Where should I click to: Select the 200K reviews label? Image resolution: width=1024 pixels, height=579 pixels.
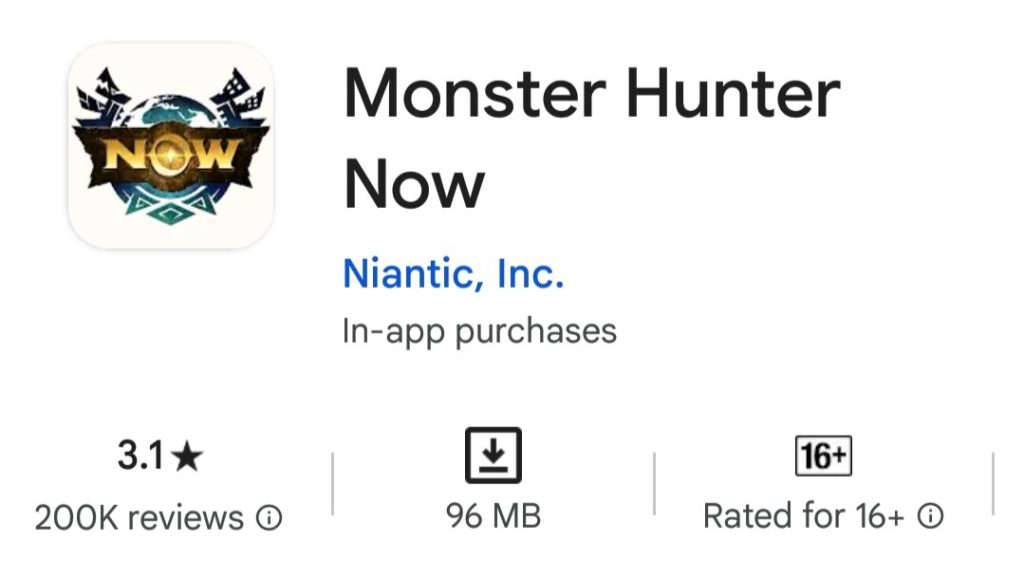point(139,518)
